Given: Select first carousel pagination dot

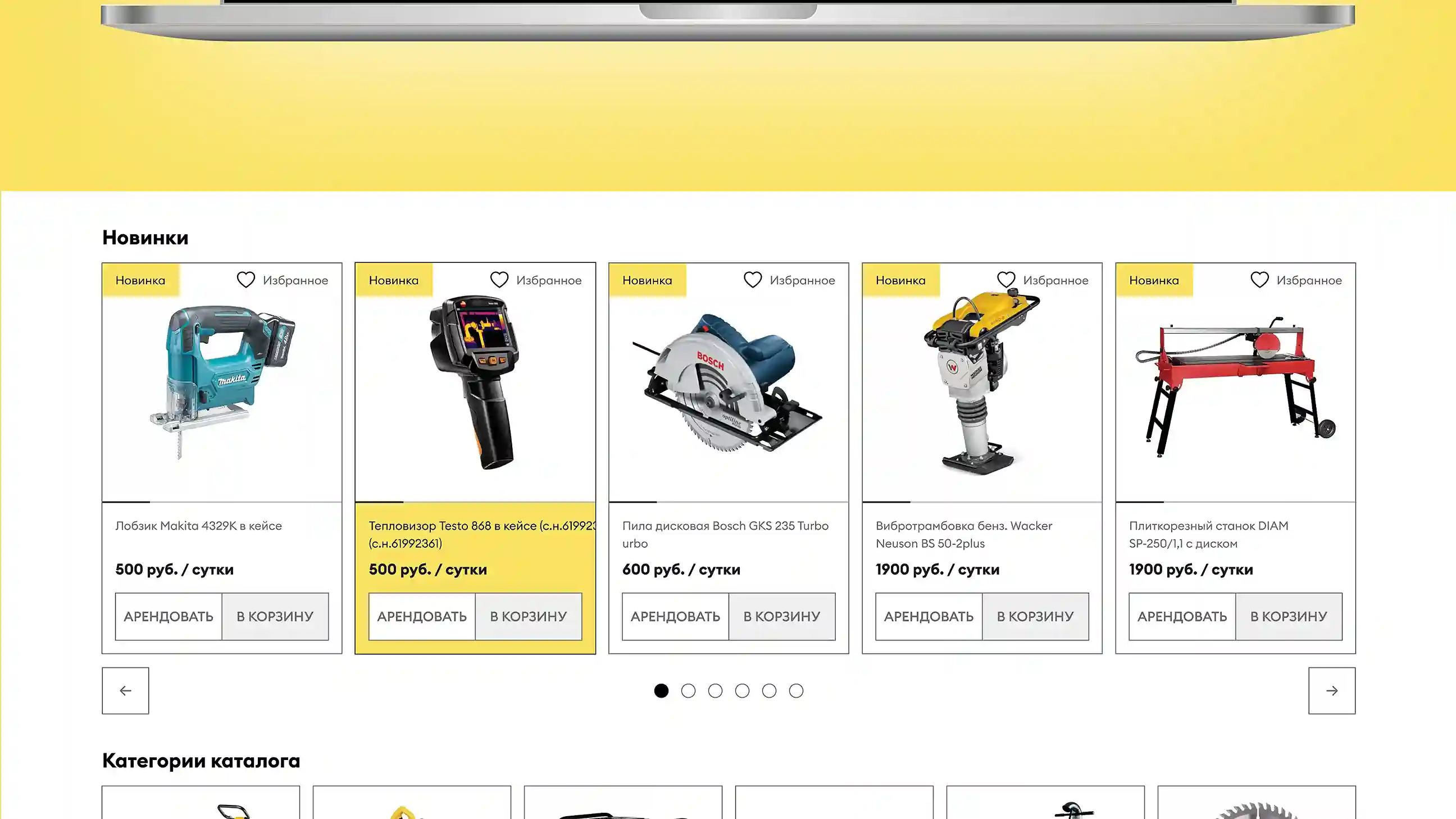Looking at the screenshot, I should click(661, 691).
